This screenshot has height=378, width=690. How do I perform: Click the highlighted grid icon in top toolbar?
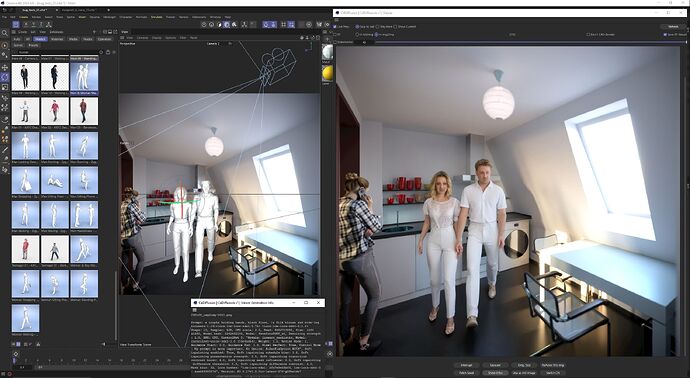tap(291, 24)
